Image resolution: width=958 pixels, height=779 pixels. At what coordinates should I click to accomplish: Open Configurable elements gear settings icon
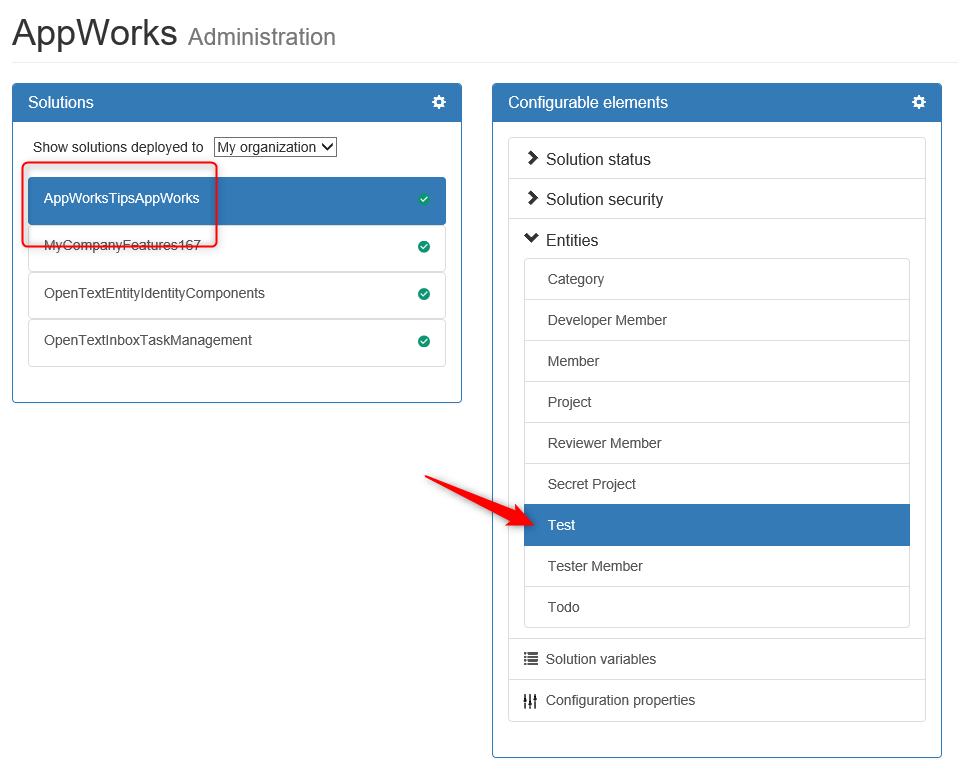(x=918, y=102)
